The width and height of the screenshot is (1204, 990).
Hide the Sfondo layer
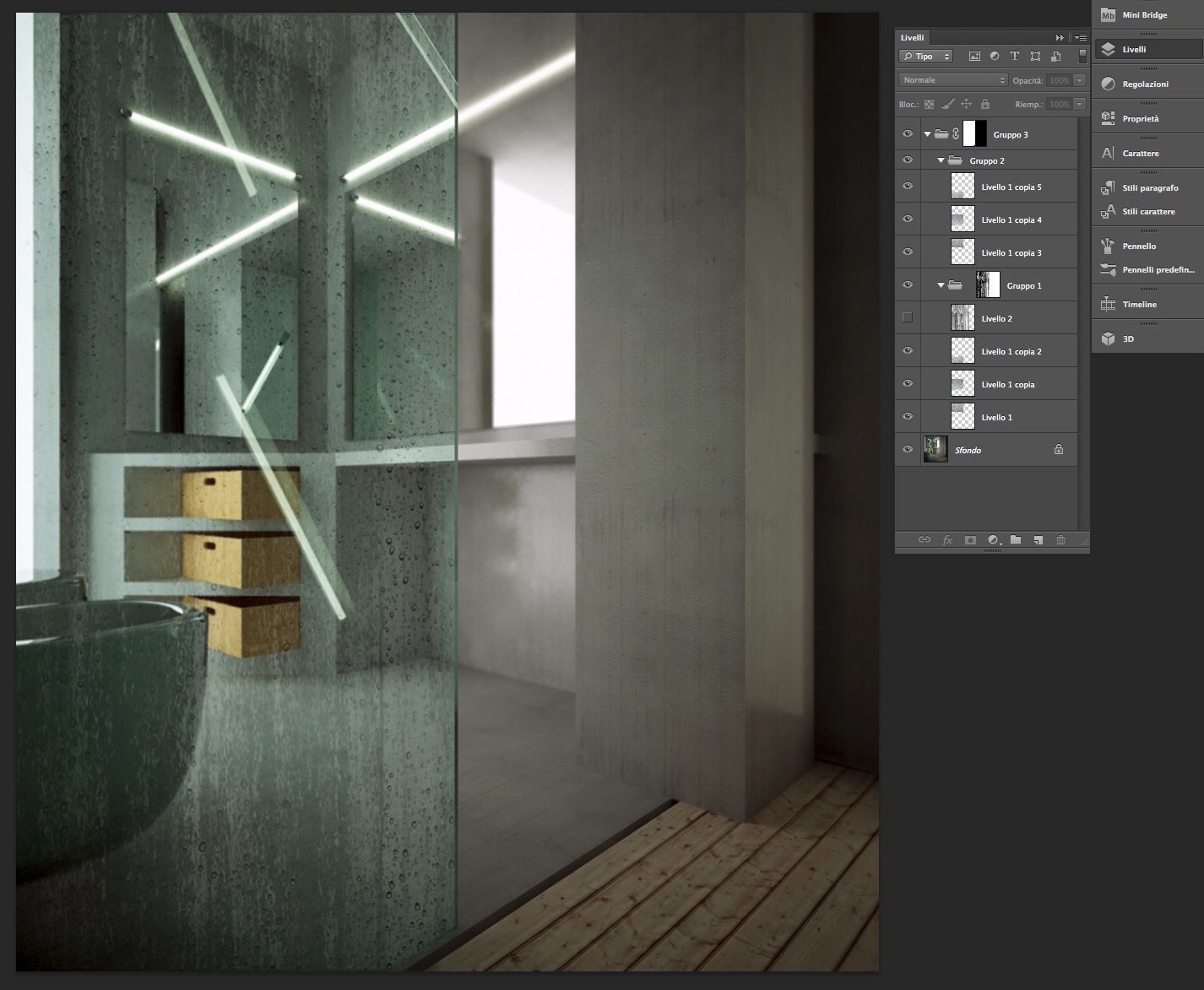[908, 450]
